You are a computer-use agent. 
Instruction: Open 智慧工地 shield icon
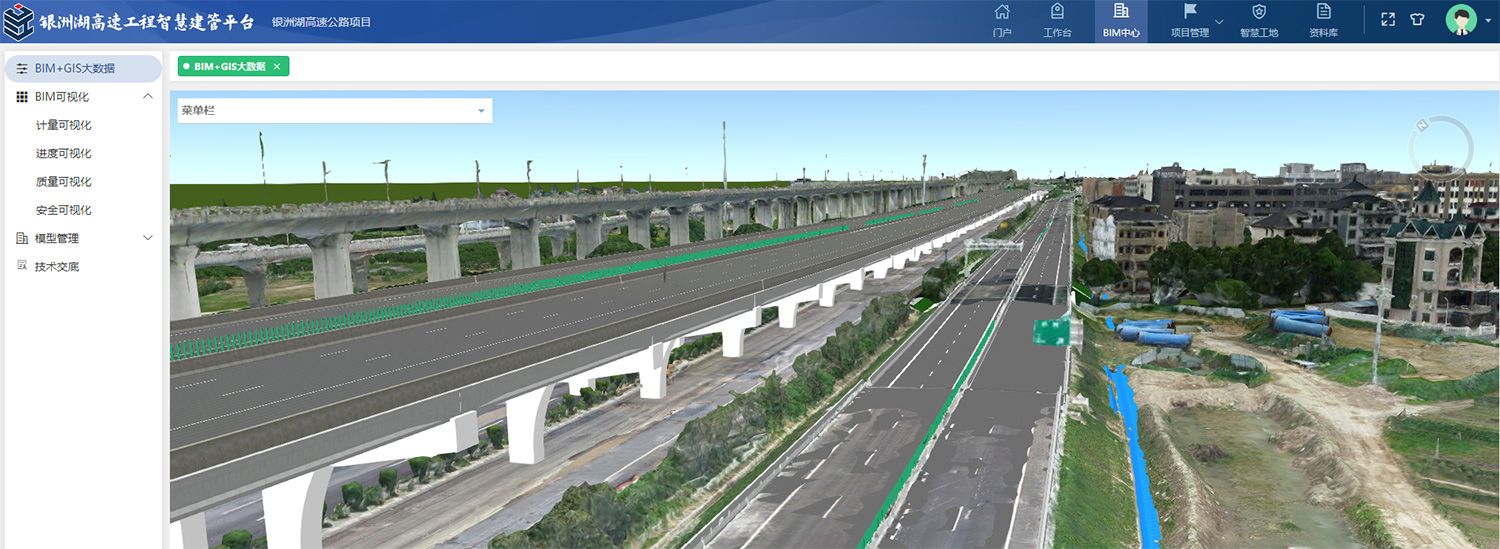pyautogui.click(x=1259, y=21)
